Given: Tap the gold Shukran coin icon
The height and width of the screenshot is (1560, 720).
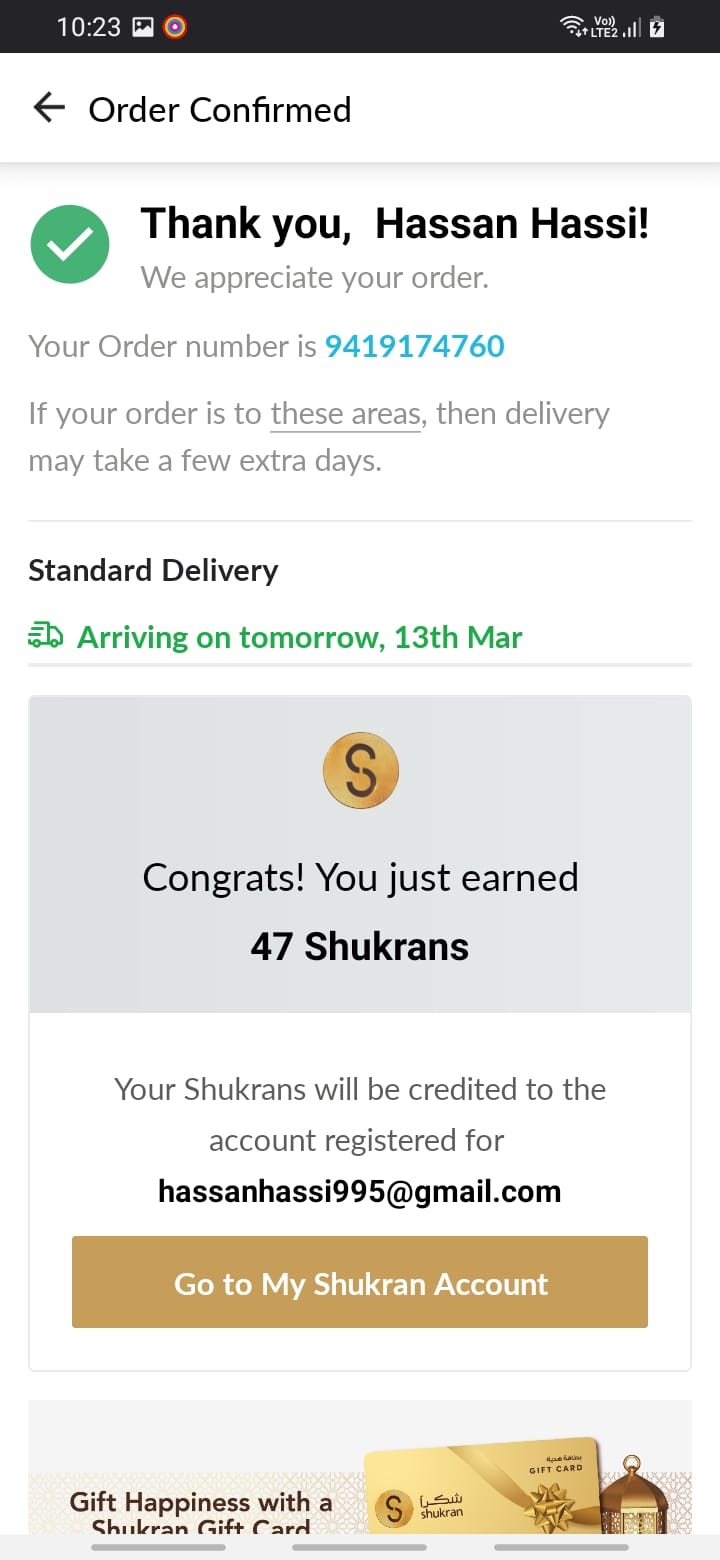Looking at the screenshot, I should pyautogui.click(x=360, y=771).
